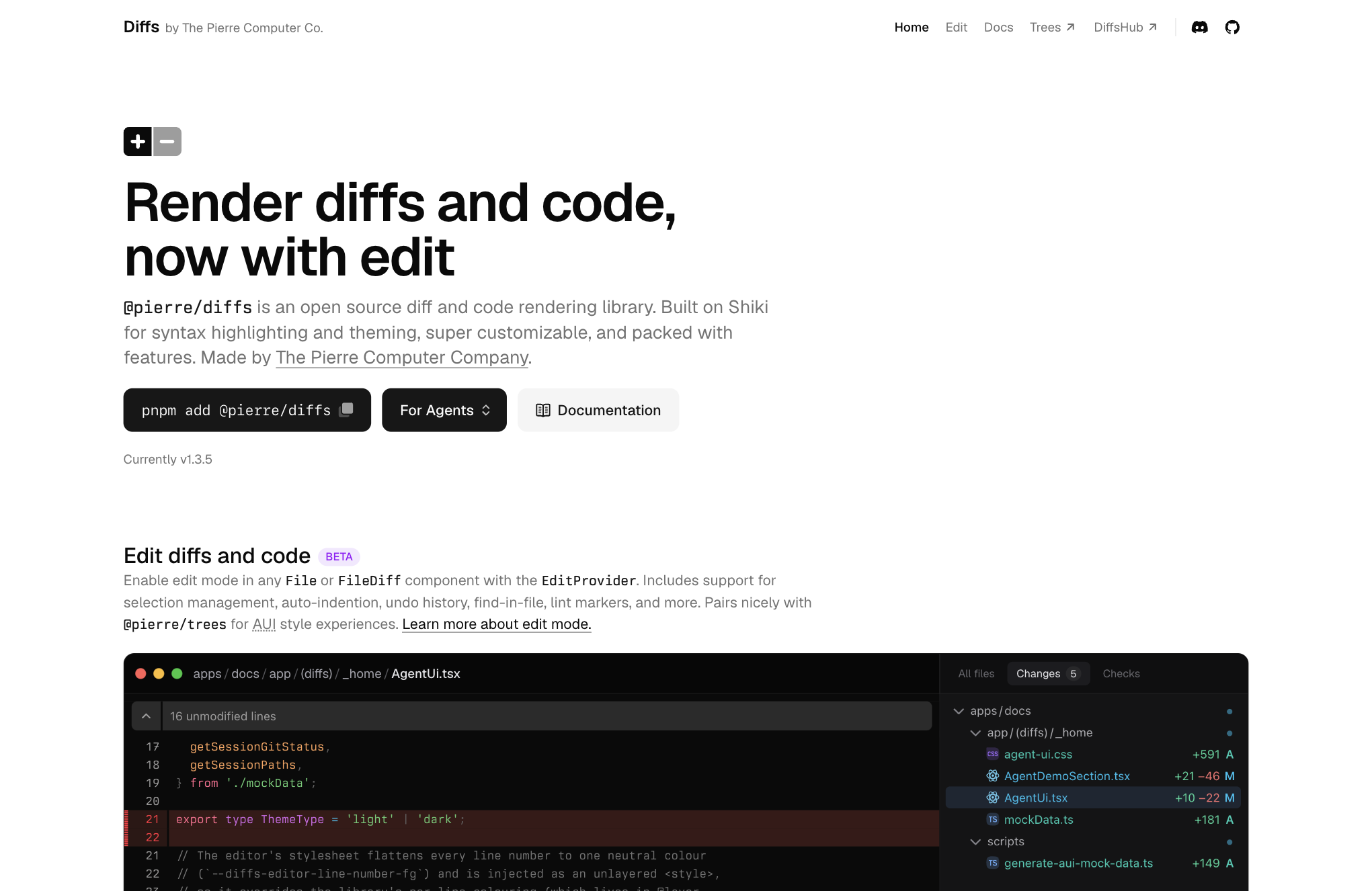Open the For Agents dropdown
This screenshot has height=891, width=1372.
coord(444,410)
